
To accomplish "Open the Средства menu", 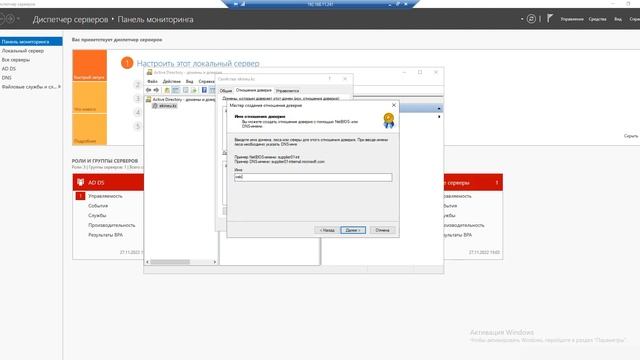I will 598,19.
